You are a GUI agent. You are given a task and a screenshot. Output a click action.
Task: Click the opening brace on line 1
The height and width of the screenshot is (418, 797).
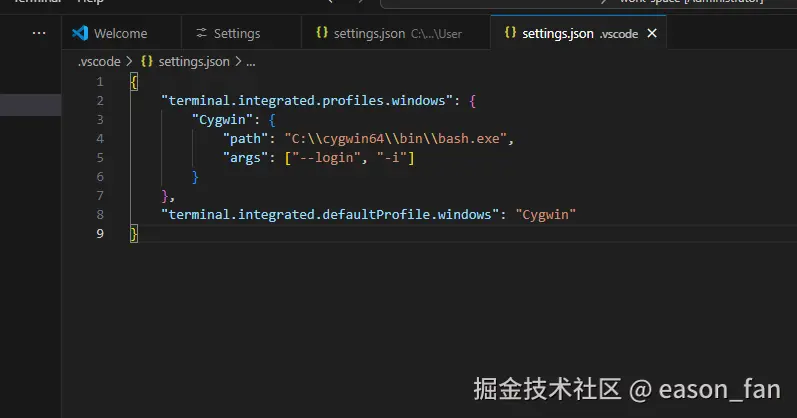coord(134,82)
